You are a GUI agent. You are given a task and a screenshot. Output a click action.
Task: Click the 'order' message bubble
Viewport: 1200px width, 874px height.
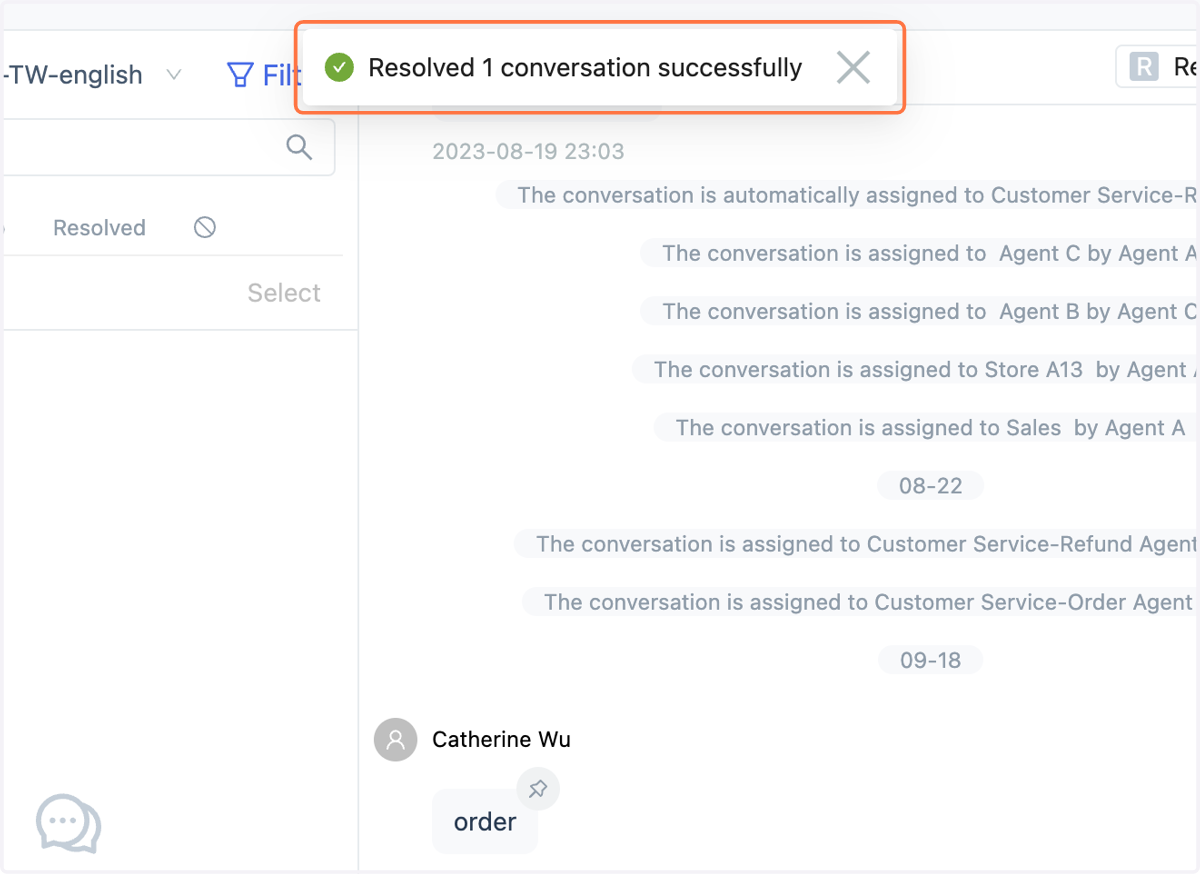click(485, 822)
